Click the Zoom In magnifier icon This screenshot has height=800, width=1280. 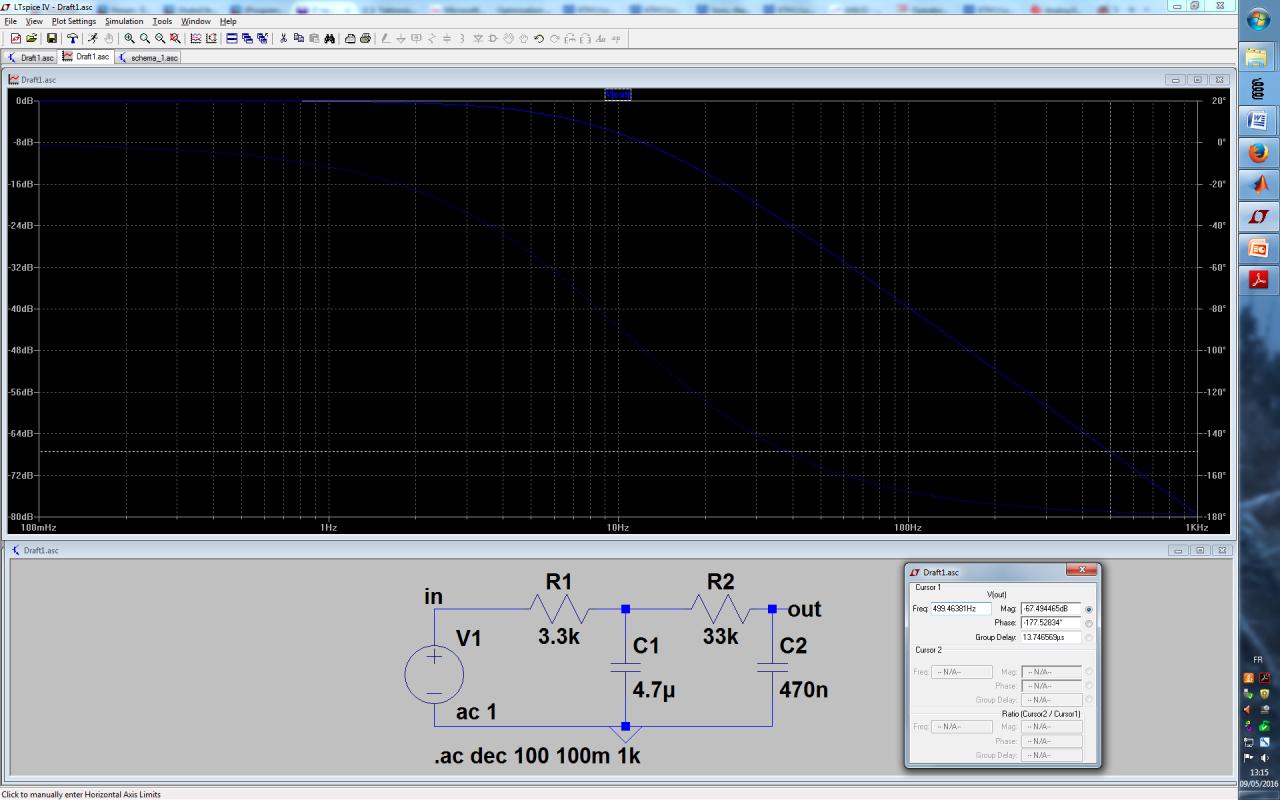click(x=129, y=39)
